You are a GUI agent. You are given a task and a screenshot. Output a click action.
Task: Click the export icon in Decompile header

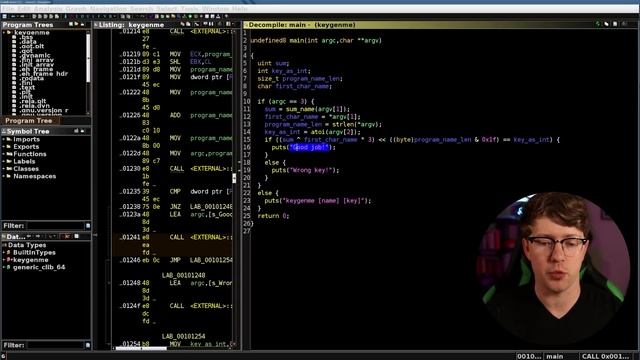[615, 24]
